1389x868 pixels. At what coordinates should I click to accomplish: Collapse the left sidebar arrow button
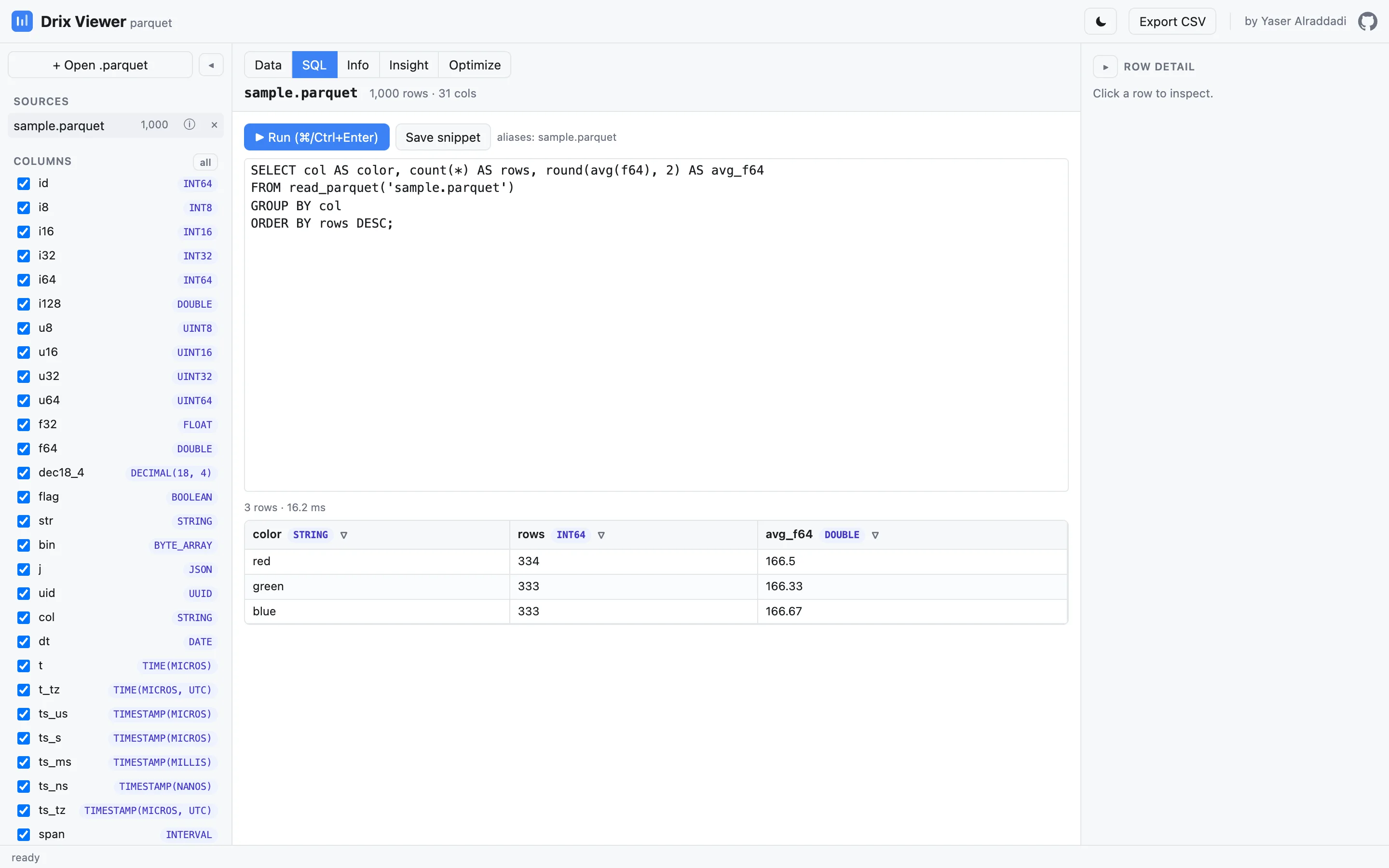click(x=211, y=65)
